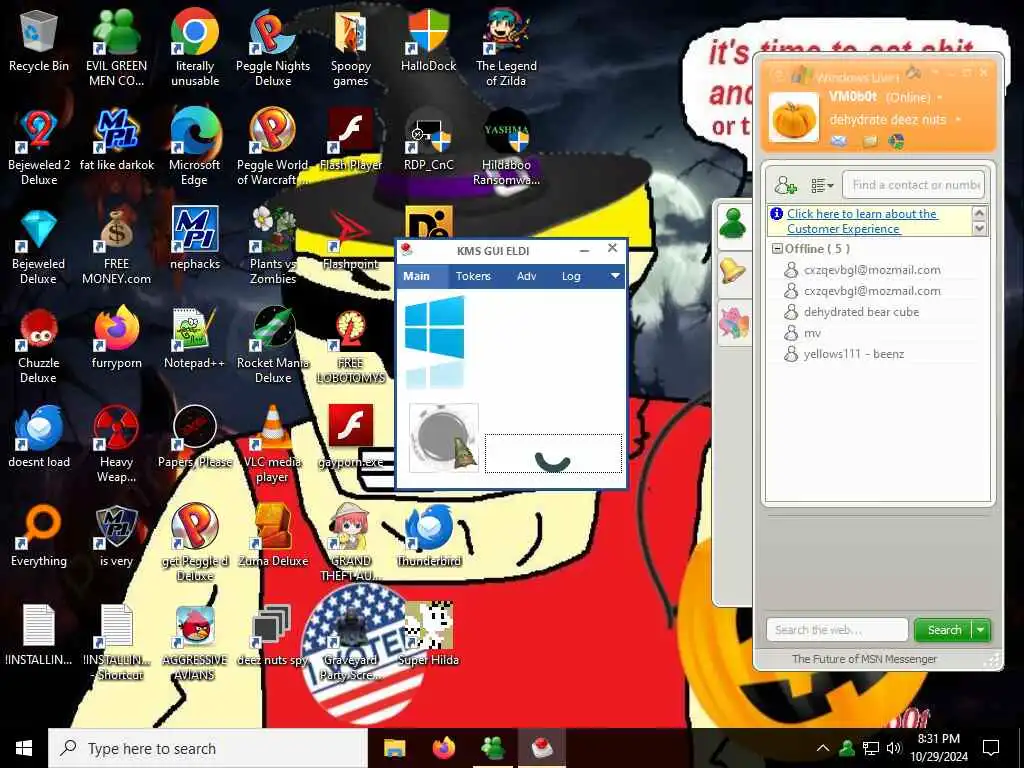The image size is (1024, 768).
Task: Click the green buddy tab on Messenger side
Action: pyautogui.click(x=733, y=223)
